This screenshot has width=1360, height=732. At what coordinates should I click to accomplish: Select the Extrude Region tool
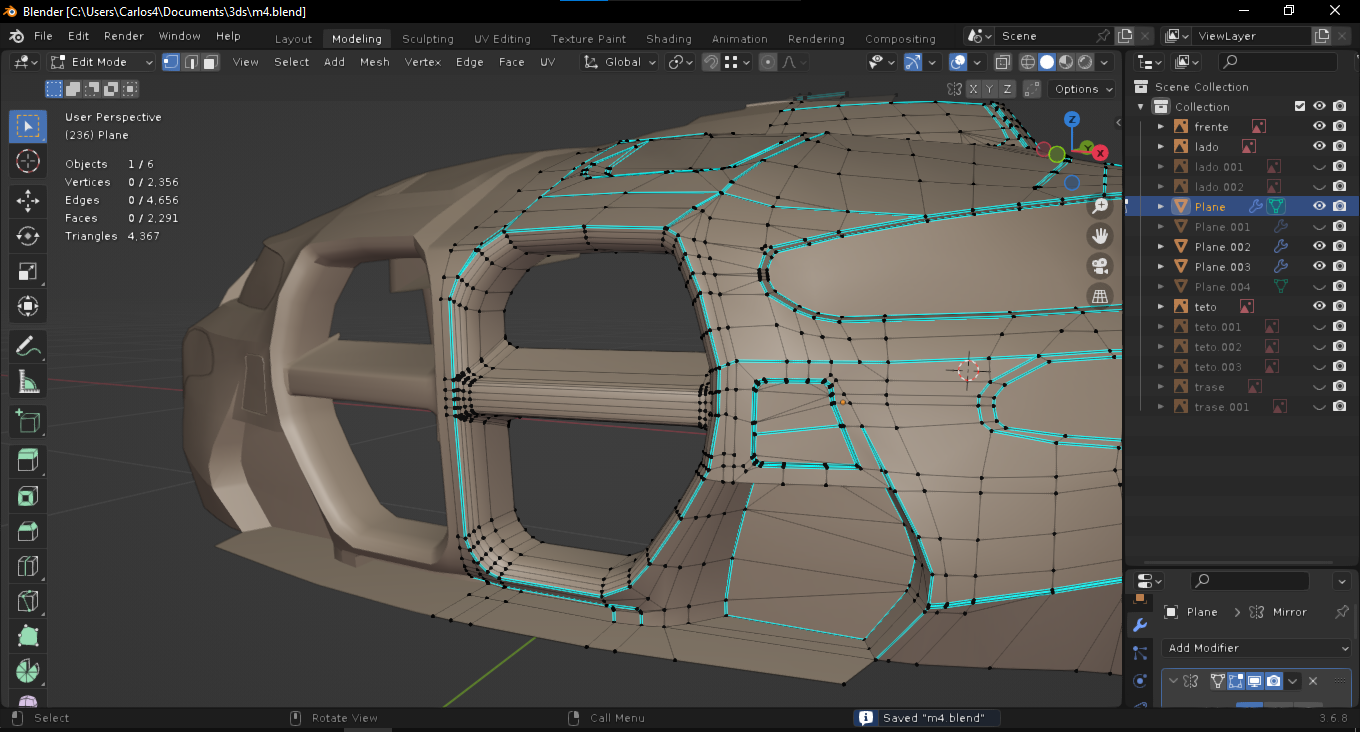(x=28, y=460)
